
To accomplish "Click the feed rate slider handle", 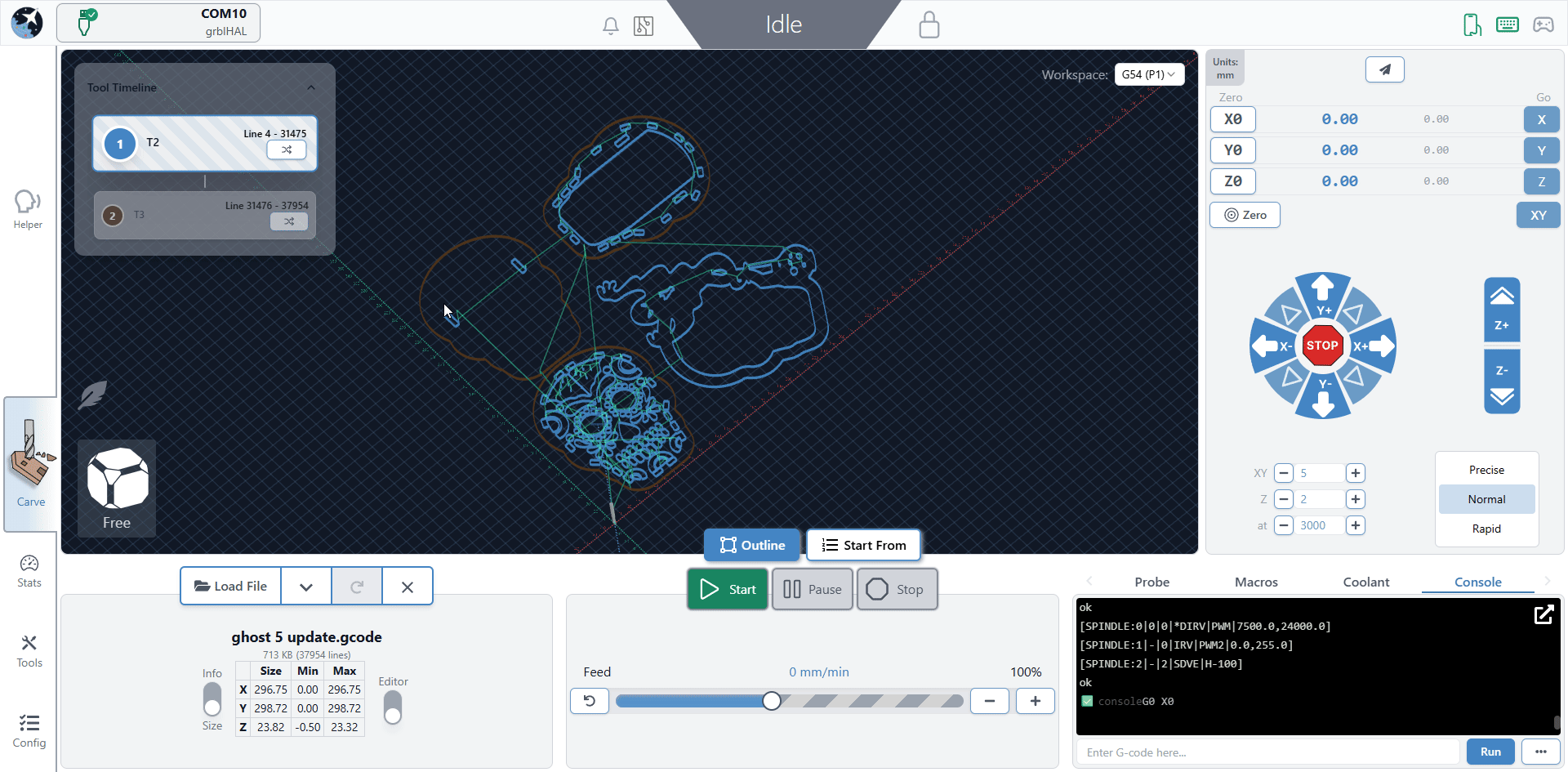I will tap(772, 701).
